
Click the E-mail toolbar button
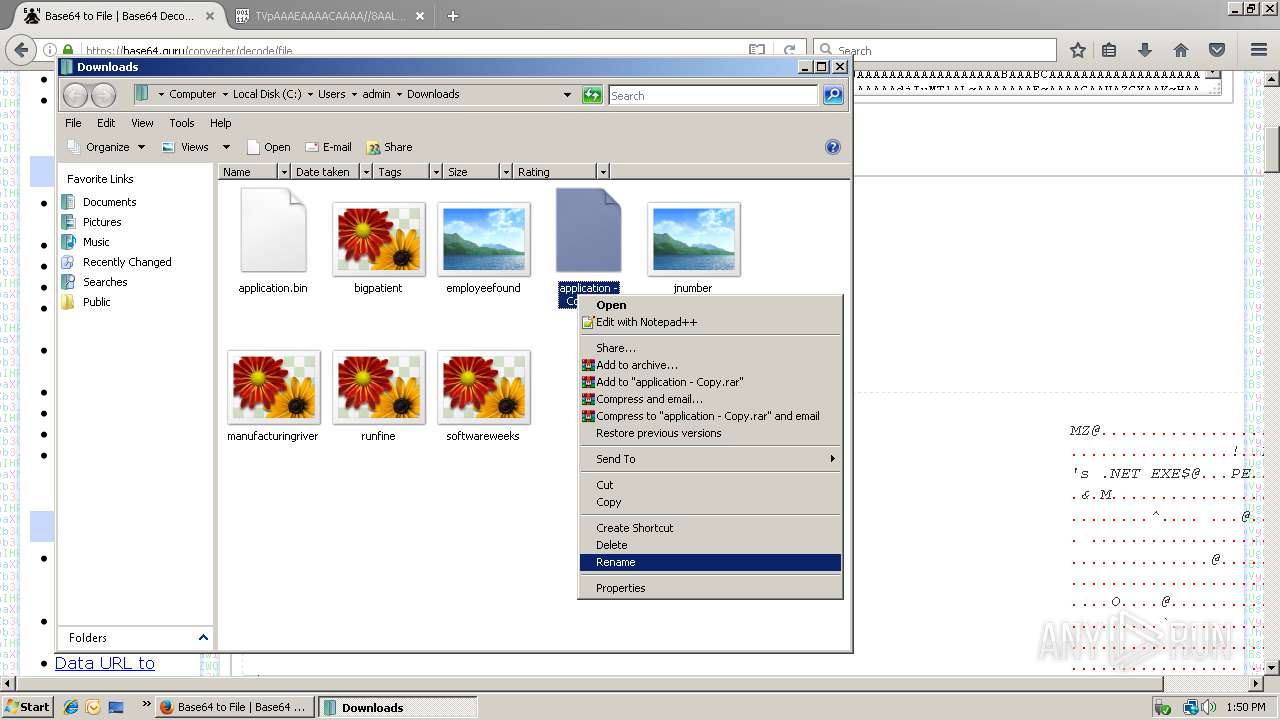328,147
